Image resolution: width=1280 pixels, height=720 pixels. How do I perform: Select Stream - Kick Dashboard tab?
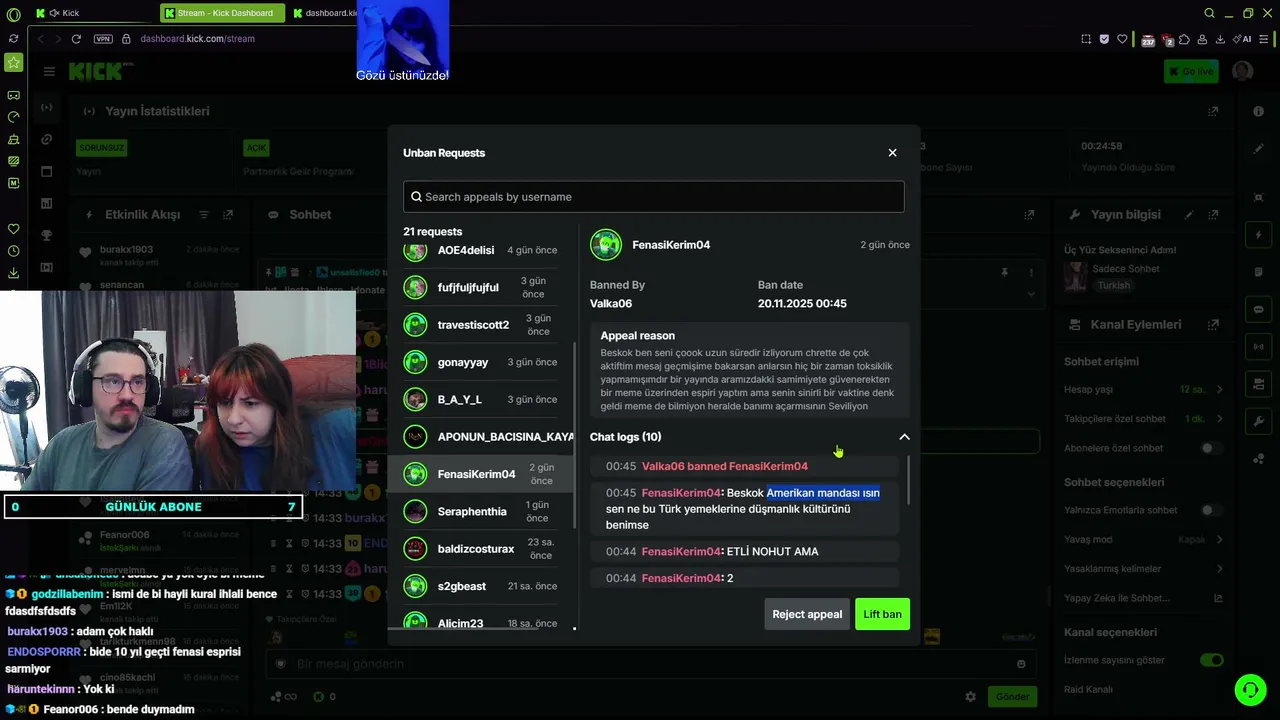[222, 13]
